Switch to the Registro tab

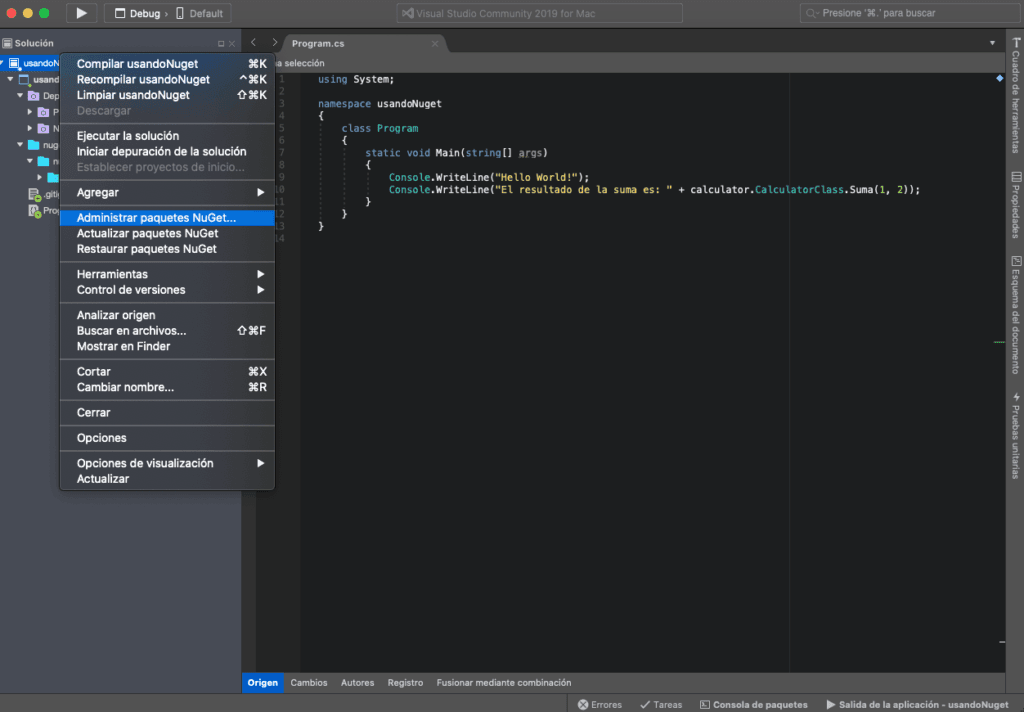(405, 683)
